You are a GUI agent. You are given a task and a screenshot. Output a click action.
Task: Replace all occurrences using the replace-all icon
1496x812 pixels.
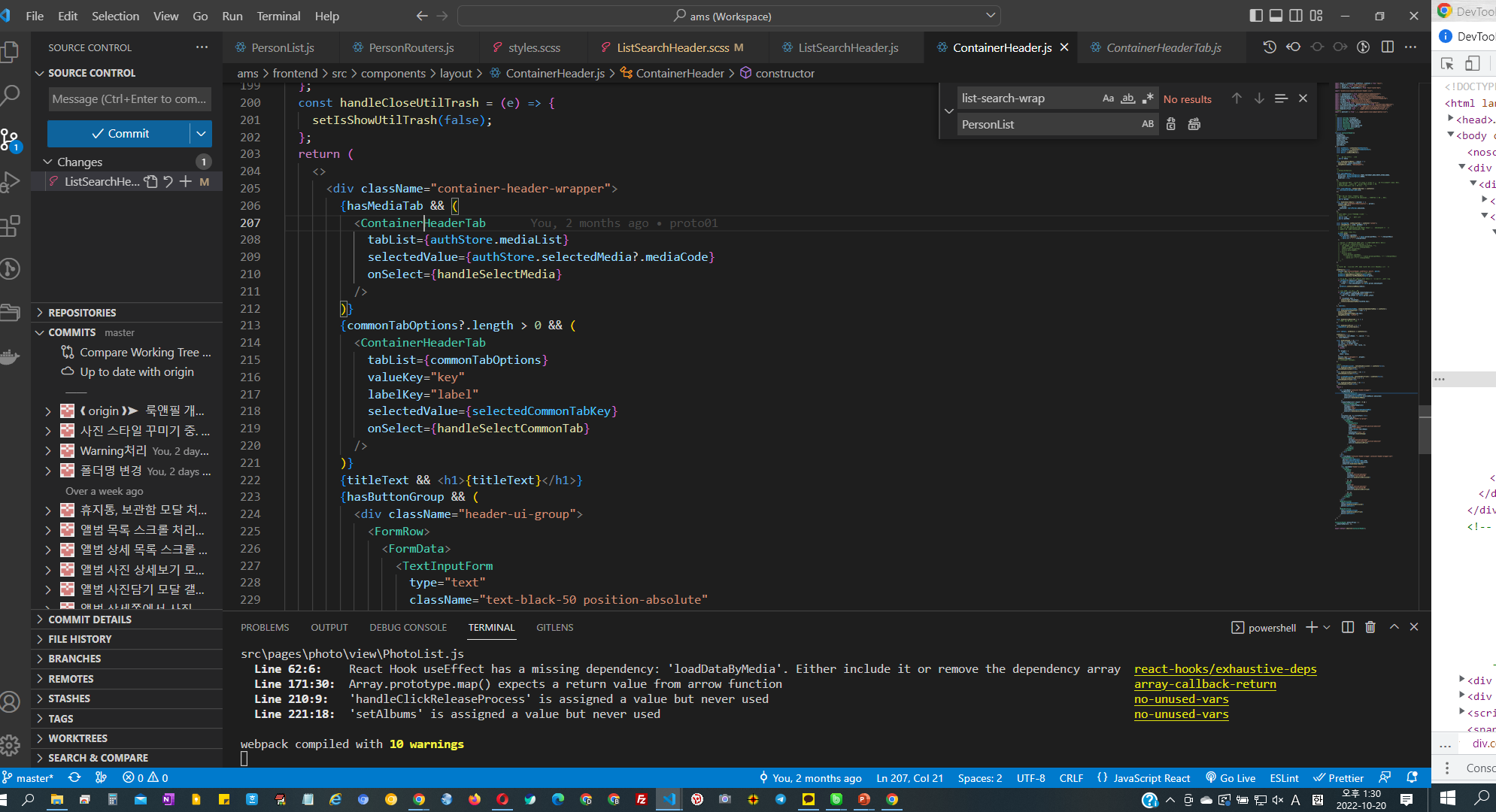[x=1194, y=123]
